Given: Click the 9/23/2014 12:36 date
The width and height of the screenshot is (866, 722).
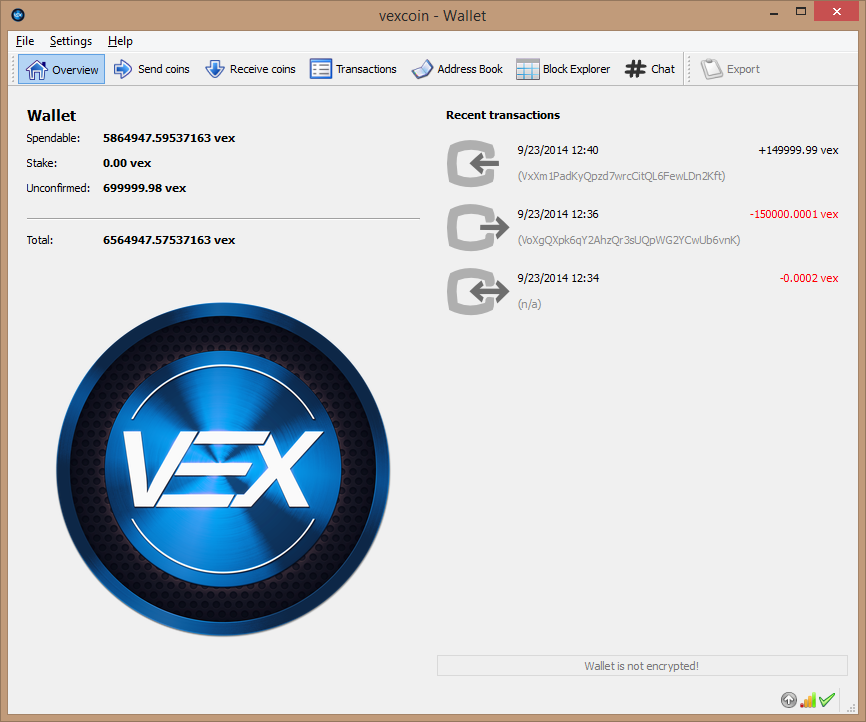Looking at the screenshot, I should (558, 214).
